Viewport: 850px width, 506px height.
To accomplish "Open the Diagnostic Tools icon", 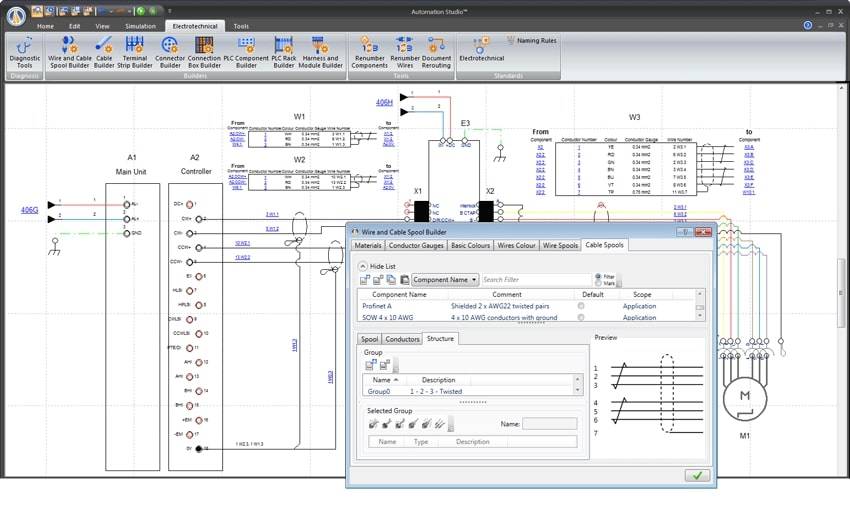I will point(24,53).
